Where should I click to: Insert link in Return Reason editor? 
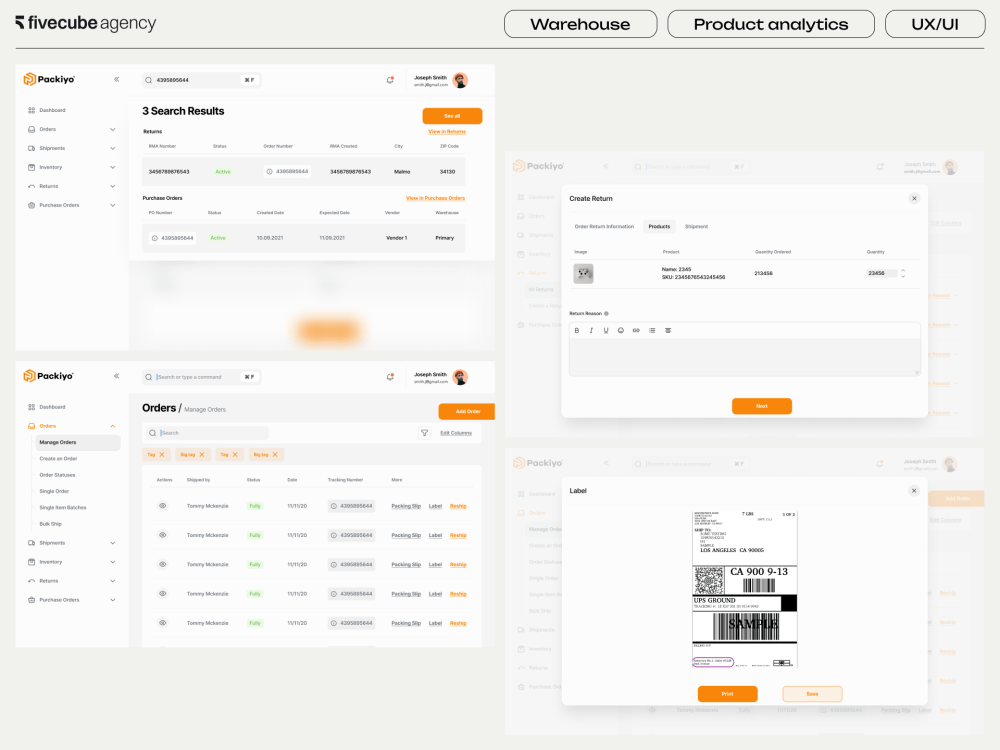(x=636, y=330)
